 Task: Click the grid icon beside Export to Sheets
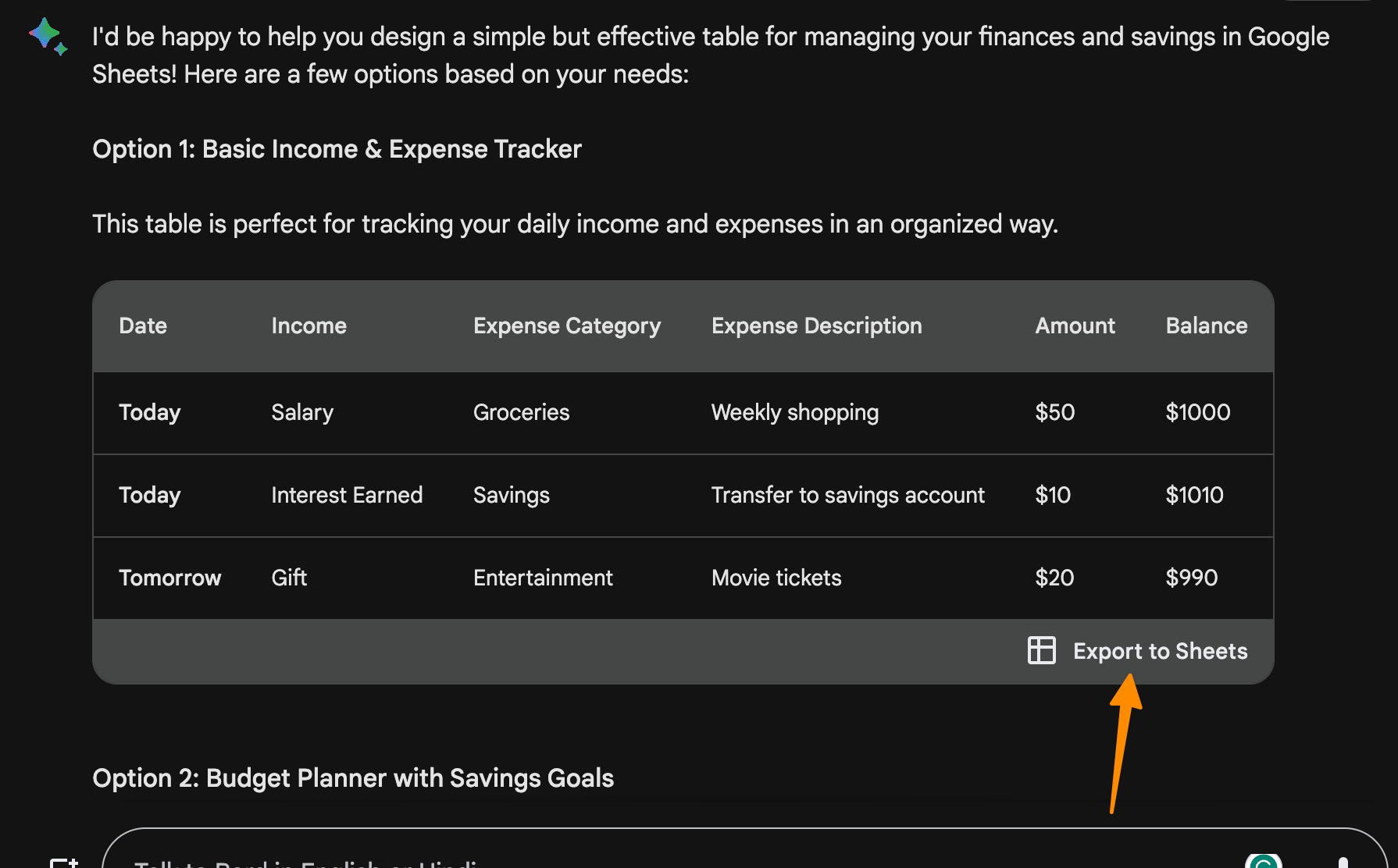1041,650
